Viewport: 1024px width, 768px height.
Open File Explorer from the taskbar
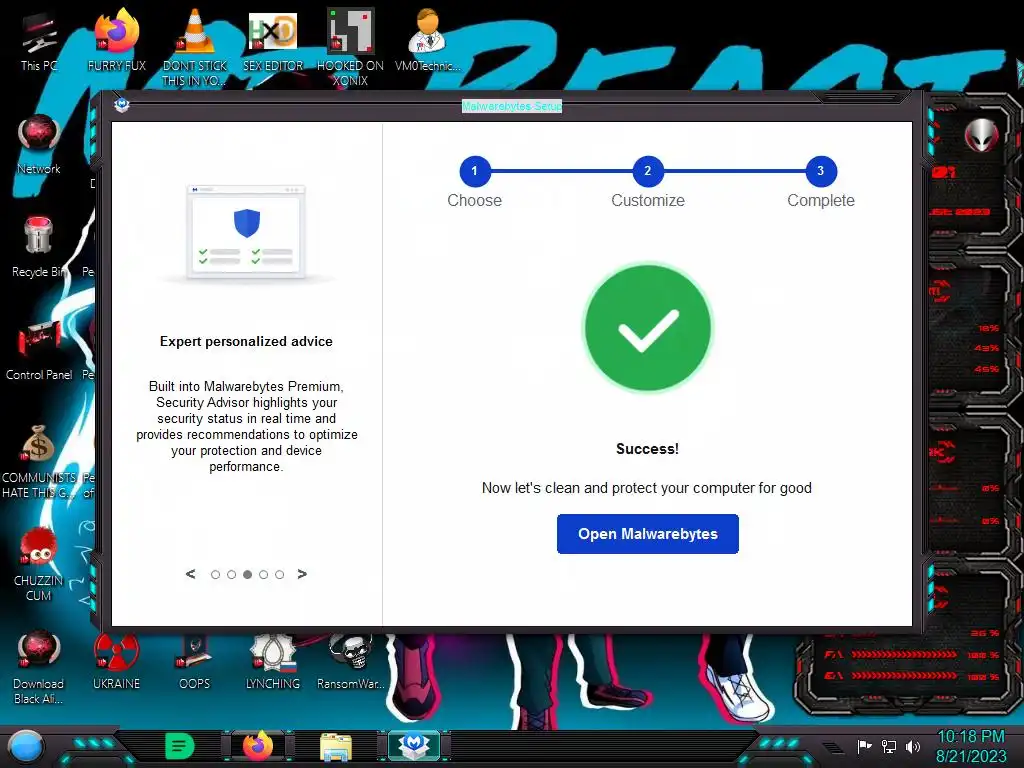336,746
